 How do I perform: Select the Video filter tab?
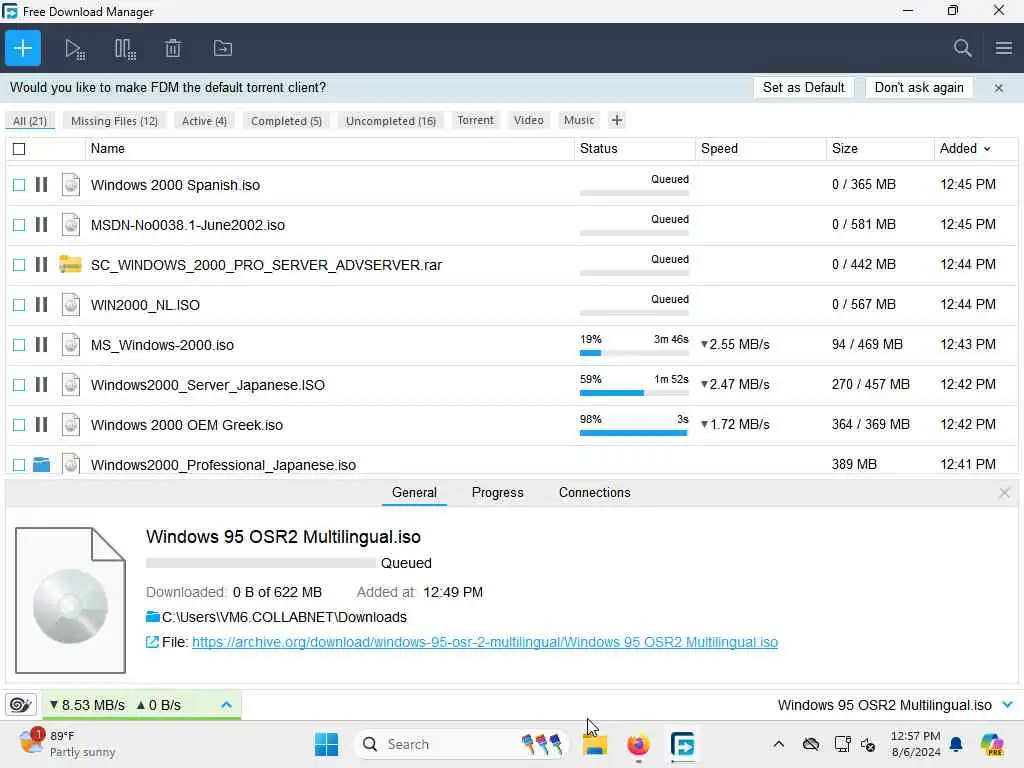click(528, 120)
